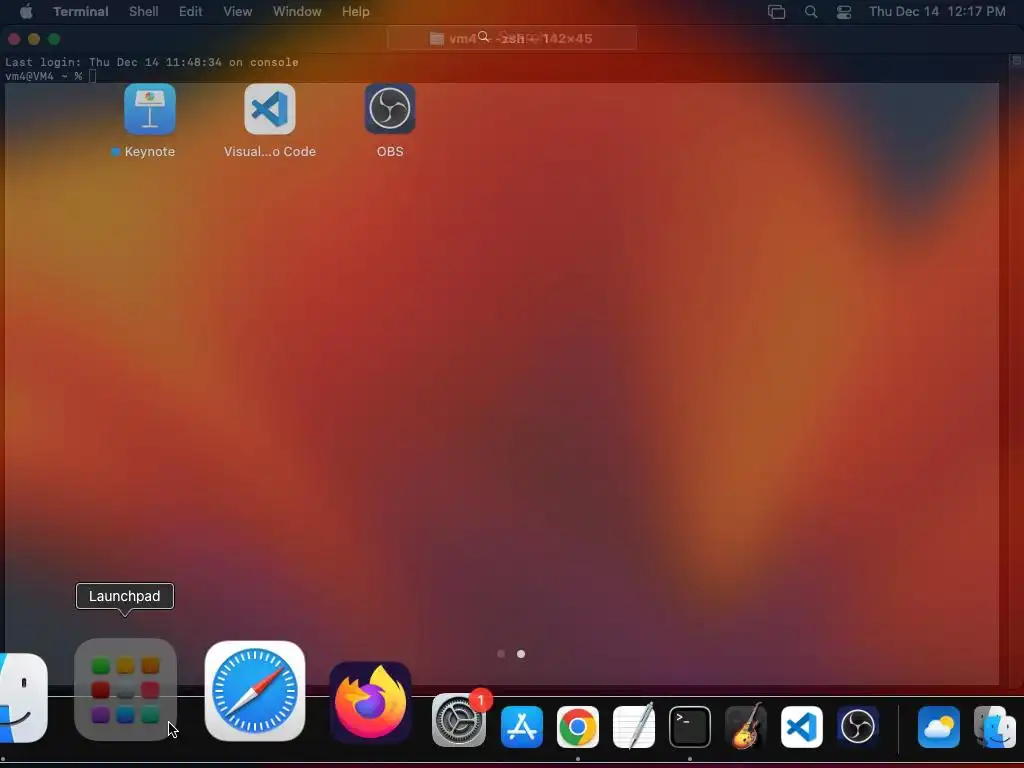
Task: Open System Preferences with update badge
Action: click(x=458, y=720)
